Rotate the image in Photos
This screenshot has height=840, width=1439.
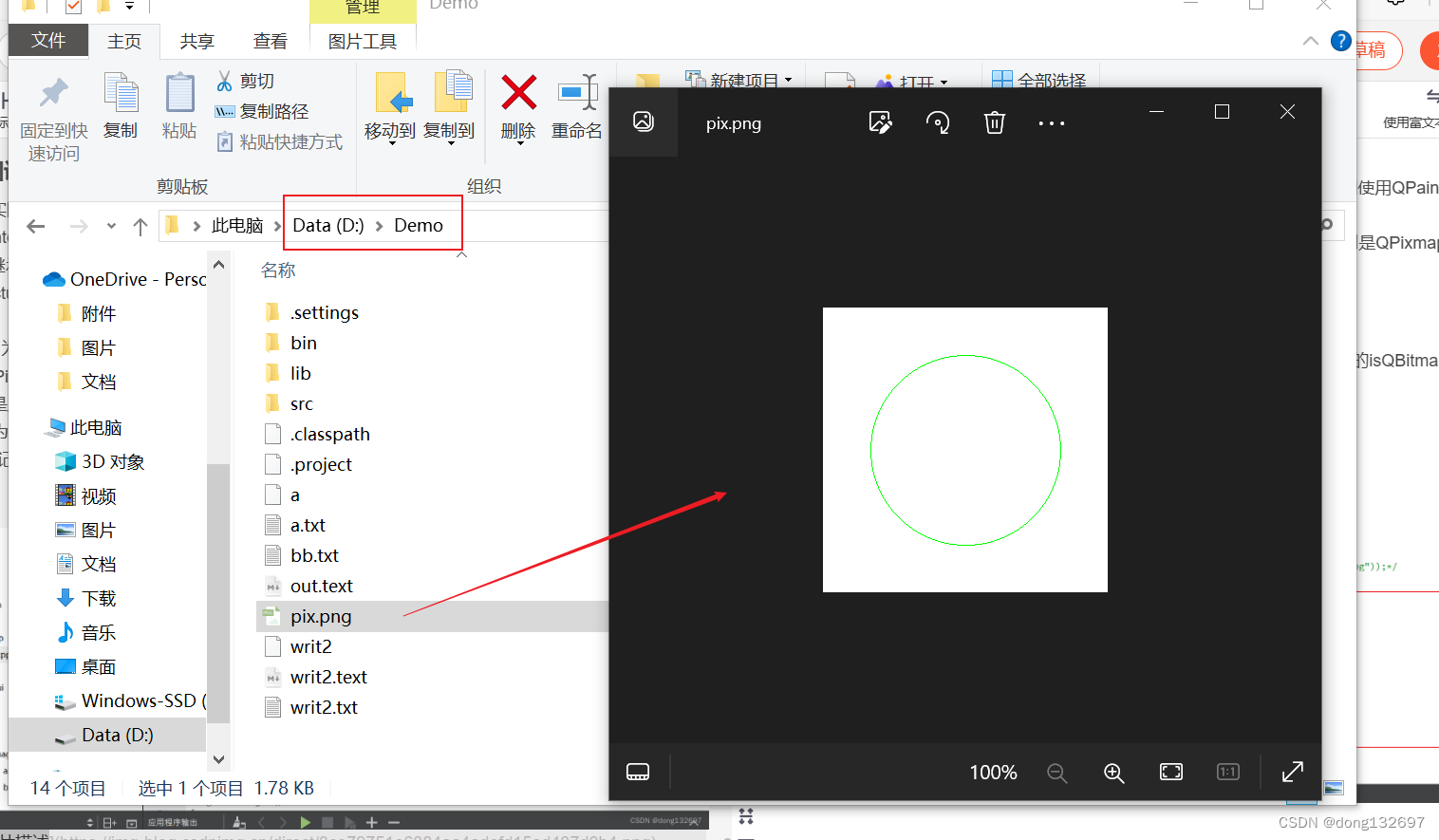tap(938, 122)
